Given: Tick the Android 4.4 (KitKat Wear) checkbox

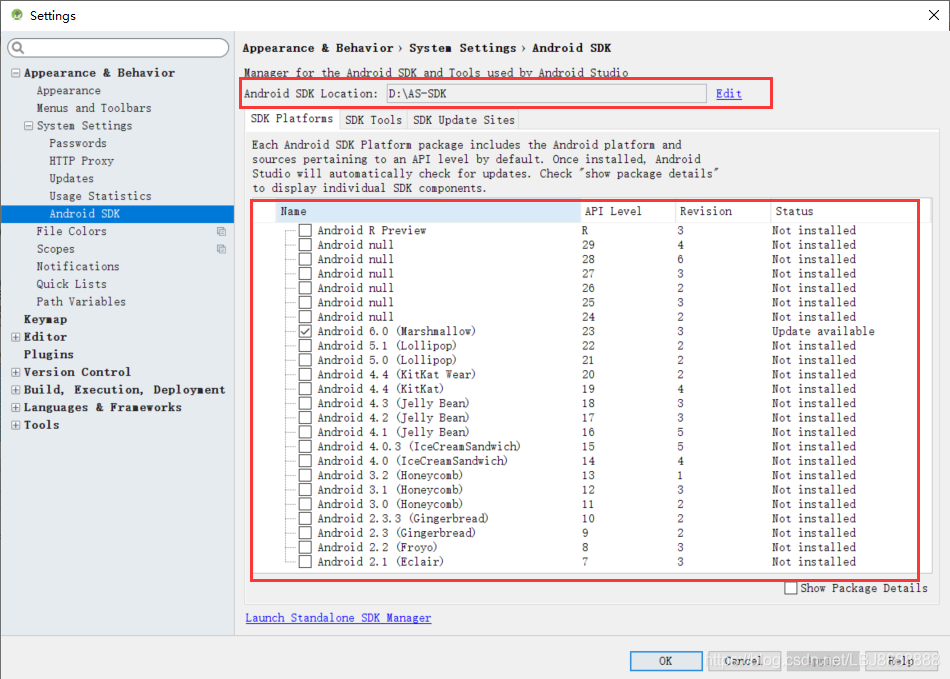Looking at the screenshot, I should point(305,374).
